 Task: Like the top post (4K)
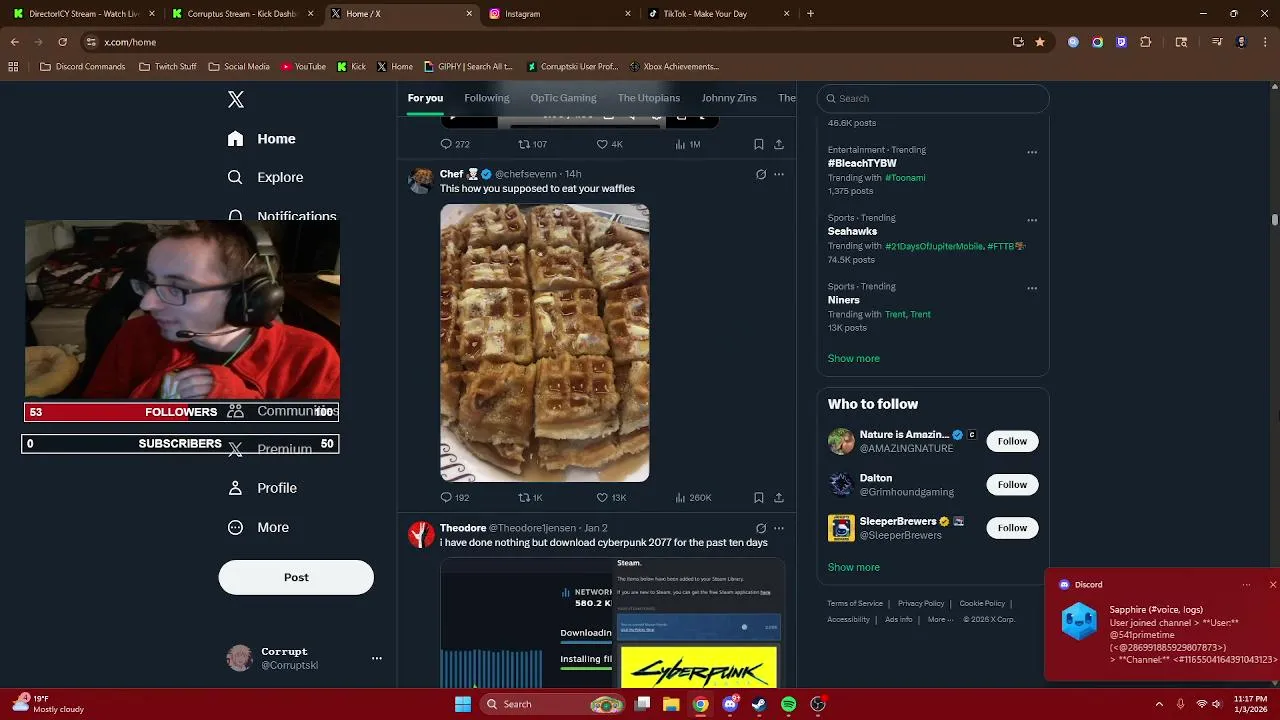tap(610, 144)
